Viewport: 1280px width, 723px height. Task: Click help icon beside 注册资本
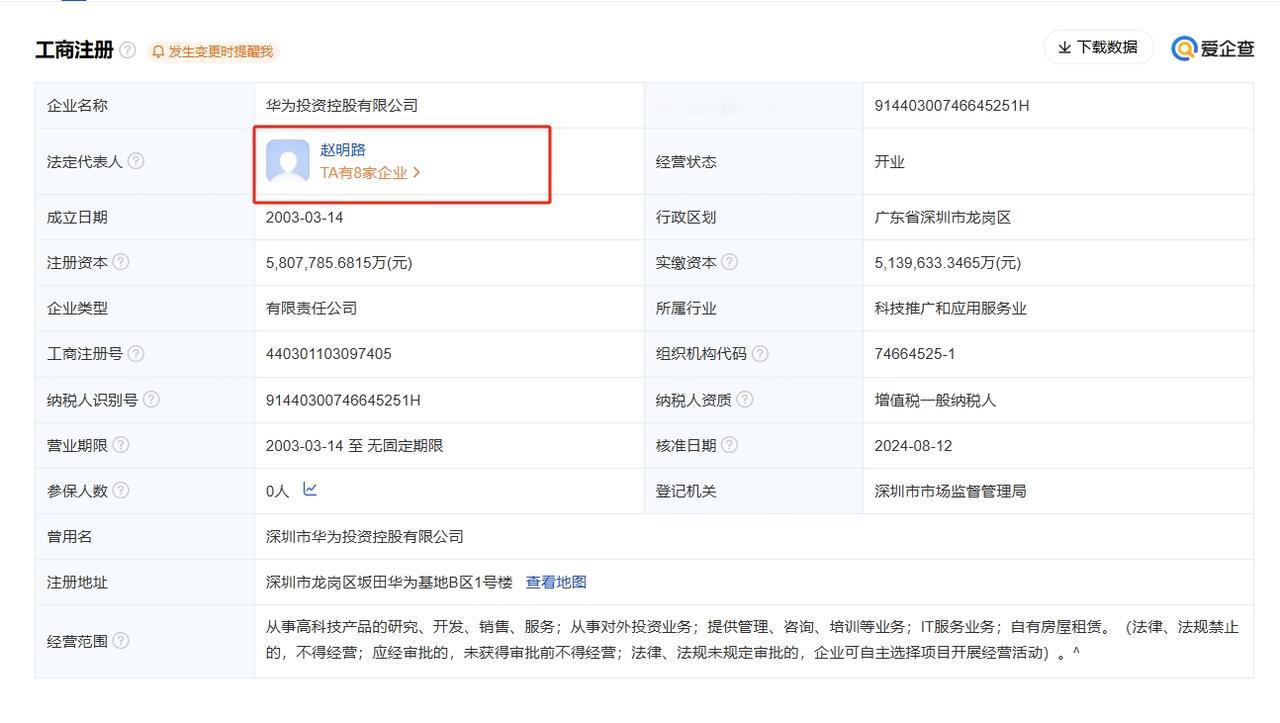click(x=121, y=262)
